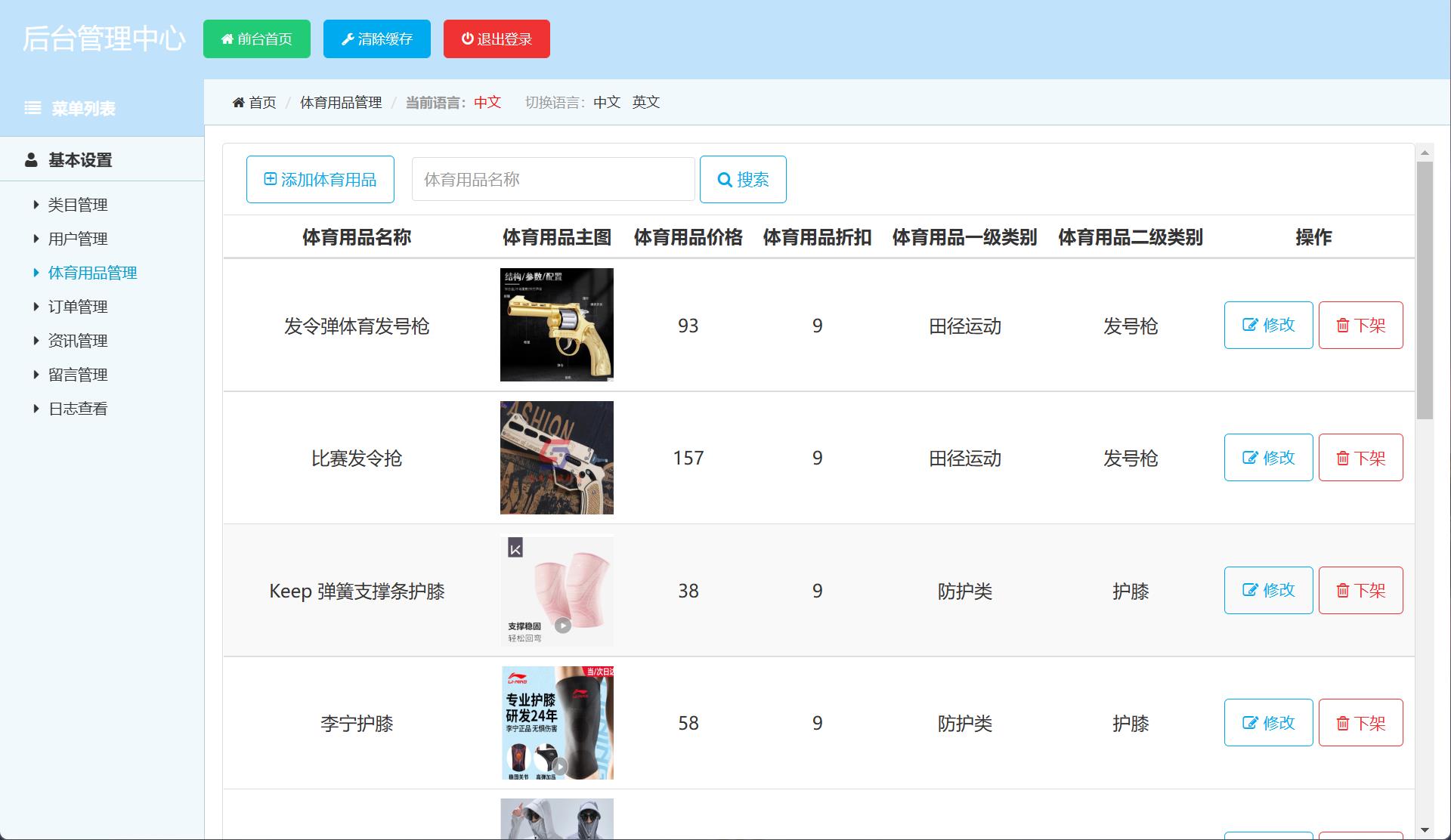Click edit pencil icon for 比赛发令抢
The image size is (1451, 840).
(1250, 458)
